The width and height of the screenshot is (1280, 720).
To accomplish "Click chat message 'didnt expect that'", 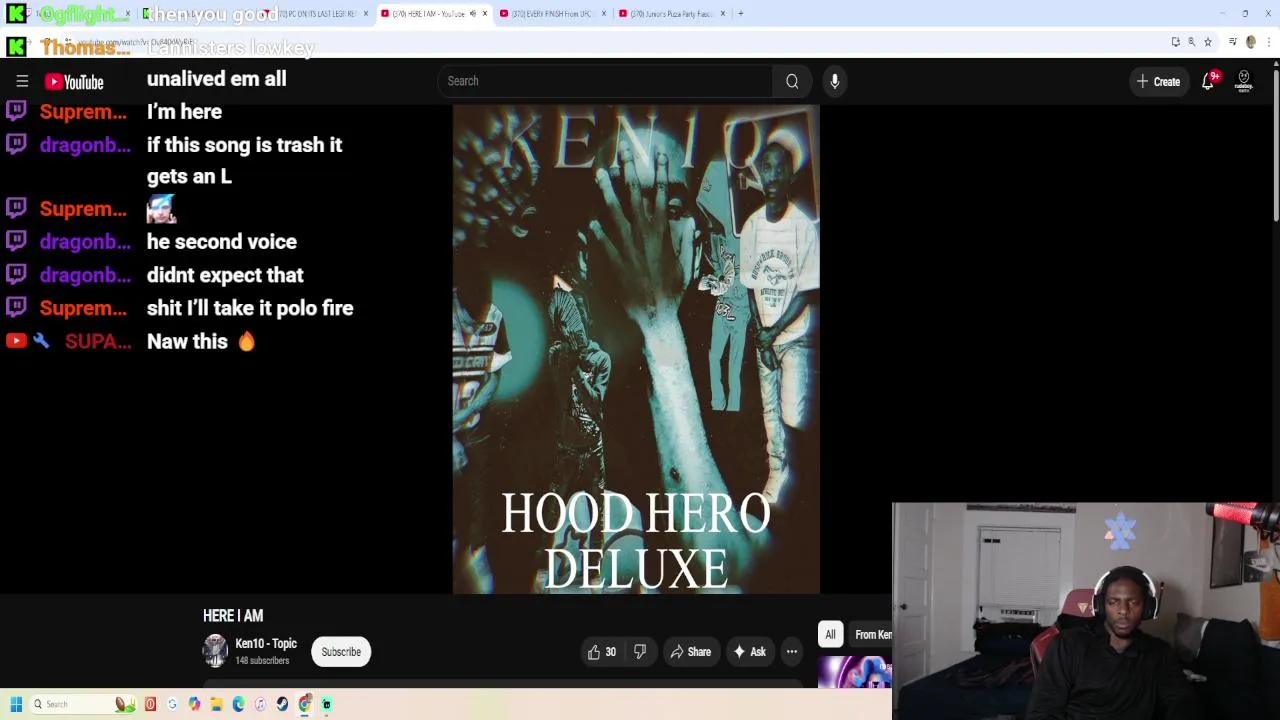I will (225, 275).
